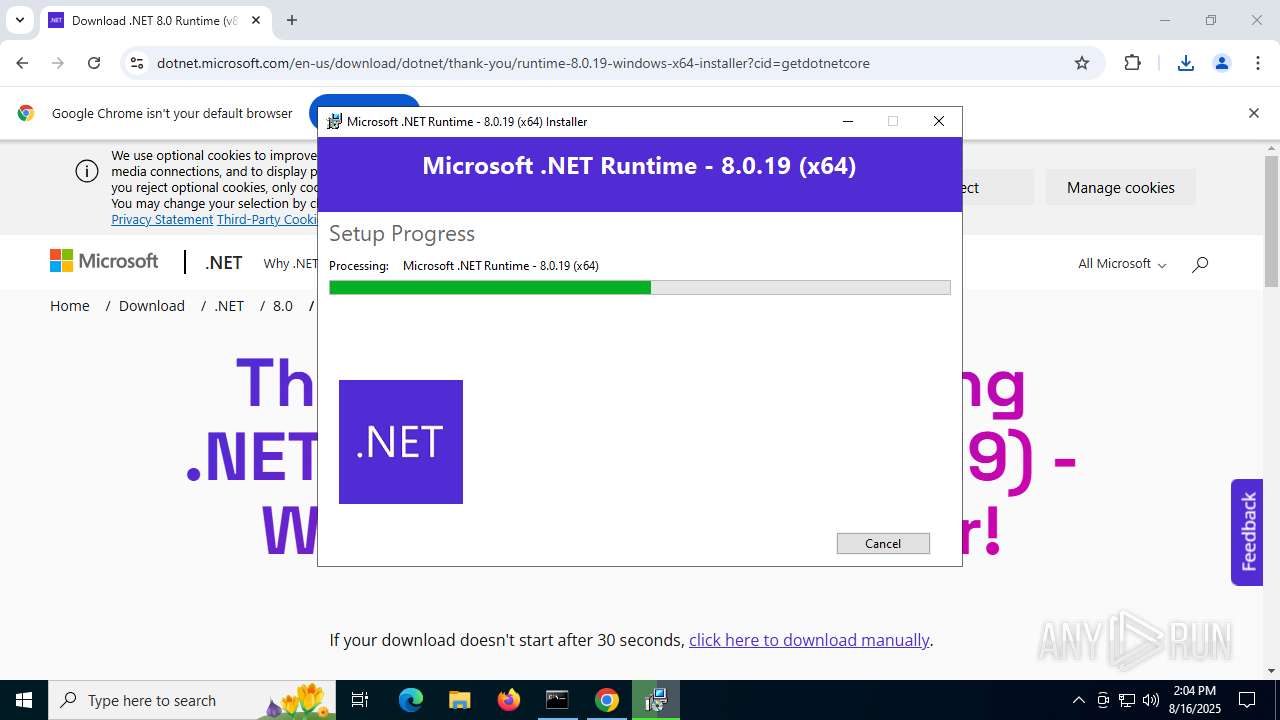Open the Feedback side tab

(x=1247, y=532)
